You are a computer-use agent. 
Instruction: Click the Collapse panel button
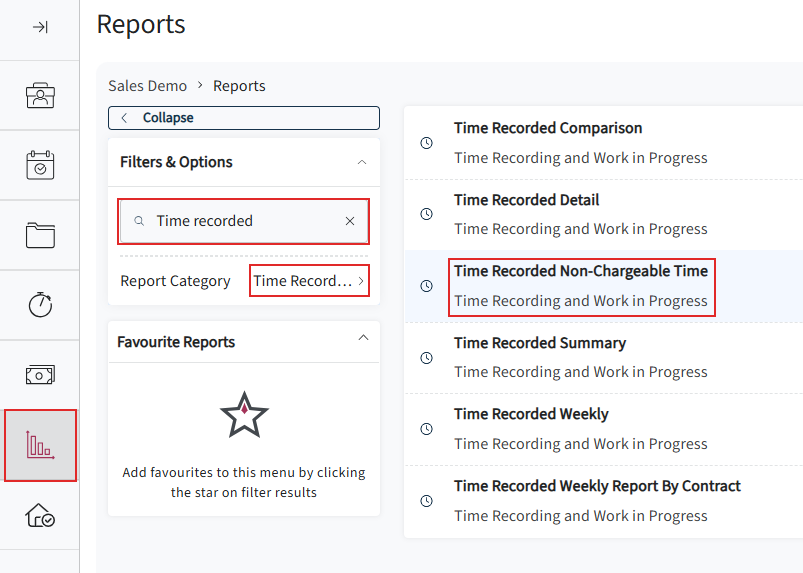[244, 118]
